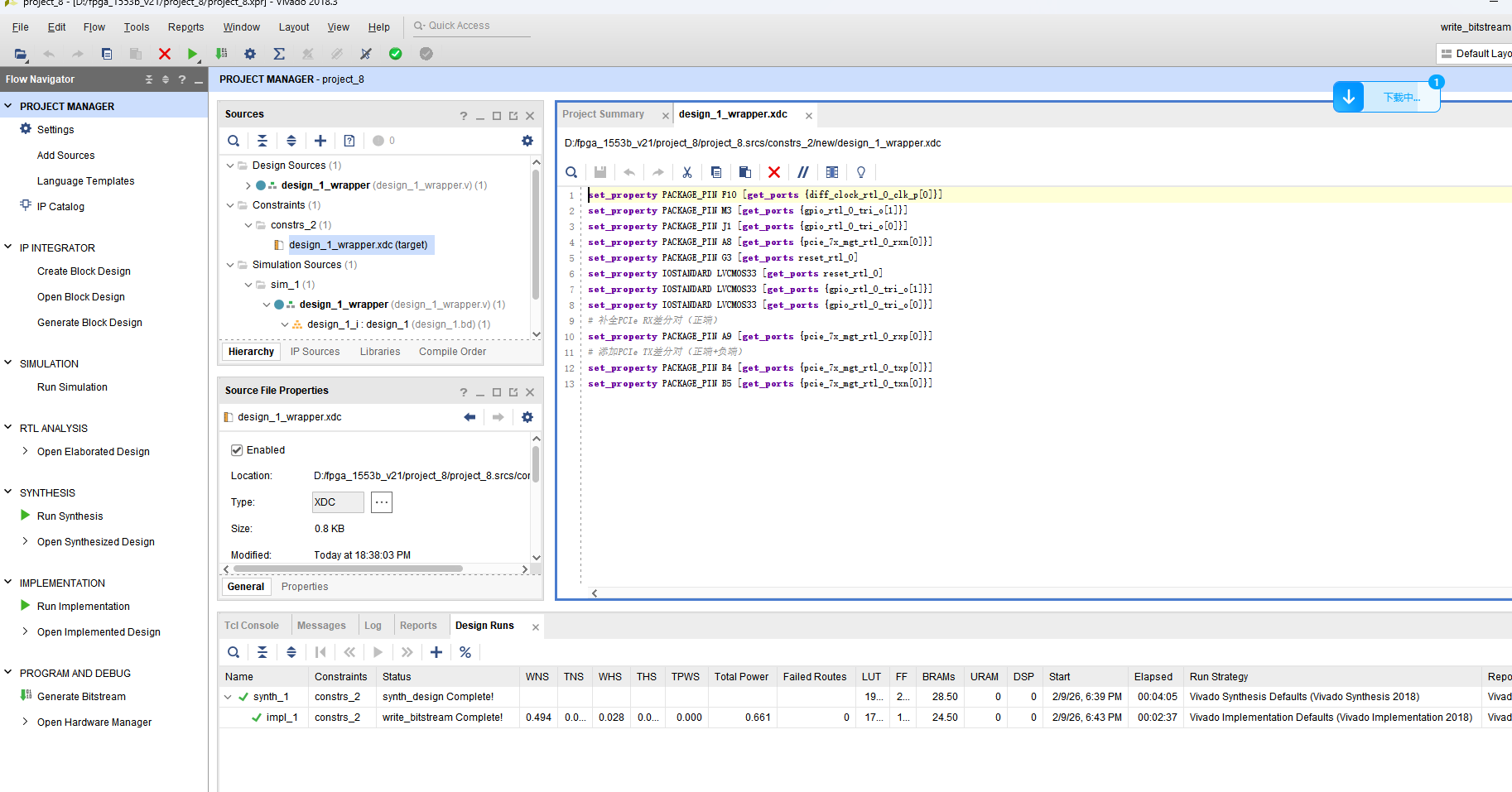The width and height of the screenshot is (1512, 792).
Task: Save file in editor toolbar
Action: coord(600,172)
